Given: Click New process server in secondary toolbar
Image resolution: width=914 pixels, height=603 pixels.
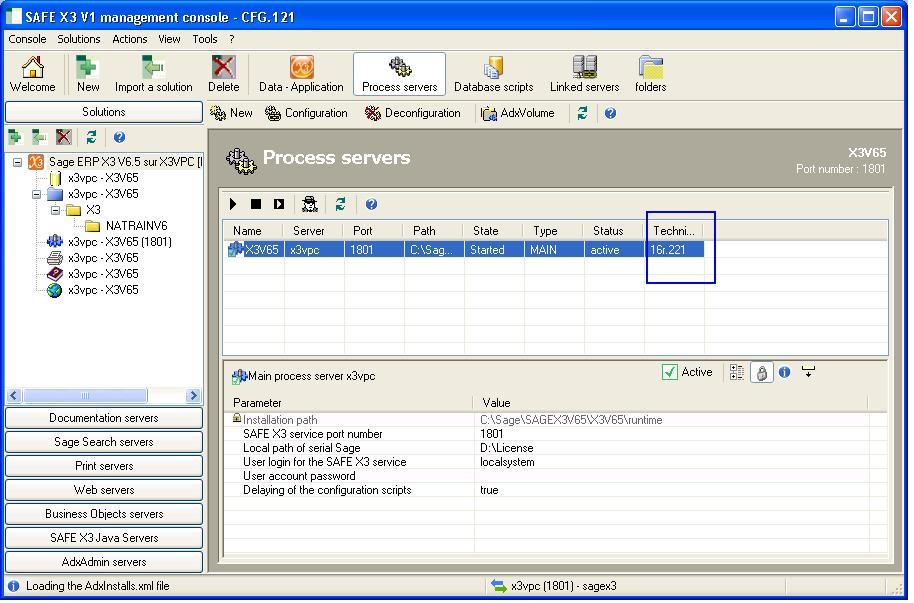Looking at the screenshot, I should click(231, 113).
